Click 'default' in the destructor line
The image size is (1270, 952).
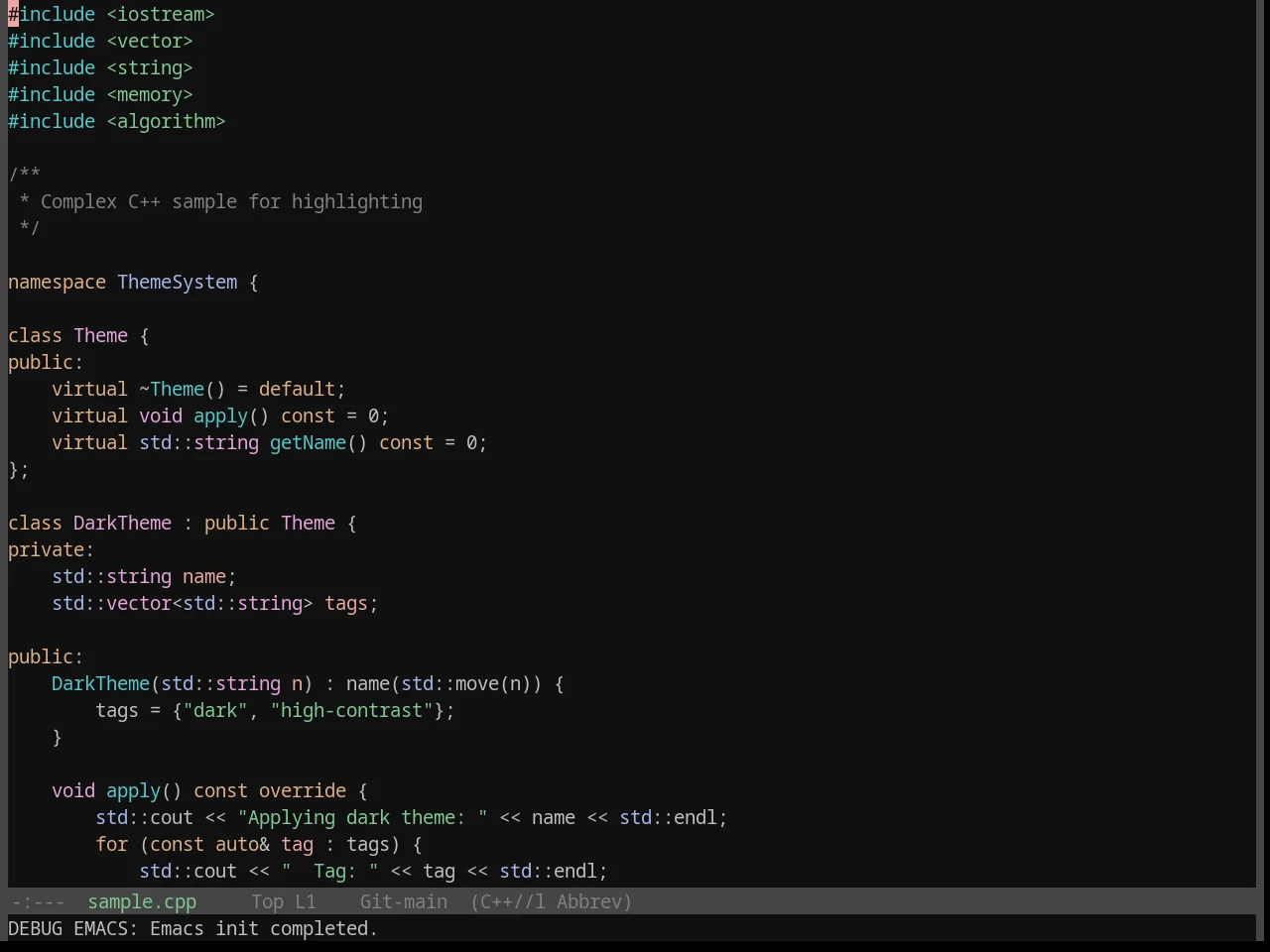tap(297, 389)
